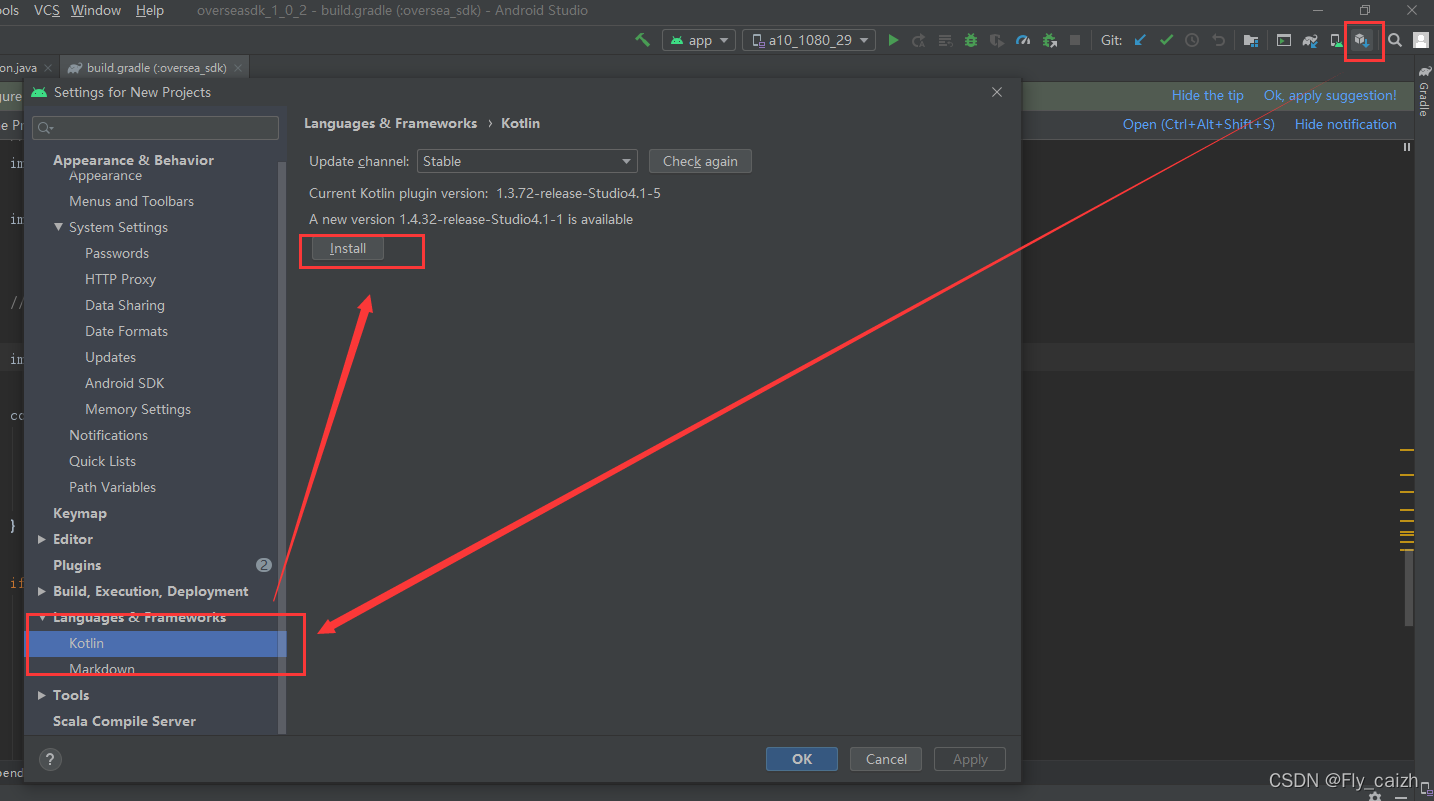Click Apply Changes and Restart Activity icon
This screenshot has height=801, width=1434.
pyautogui.click(x=918, y=40)
